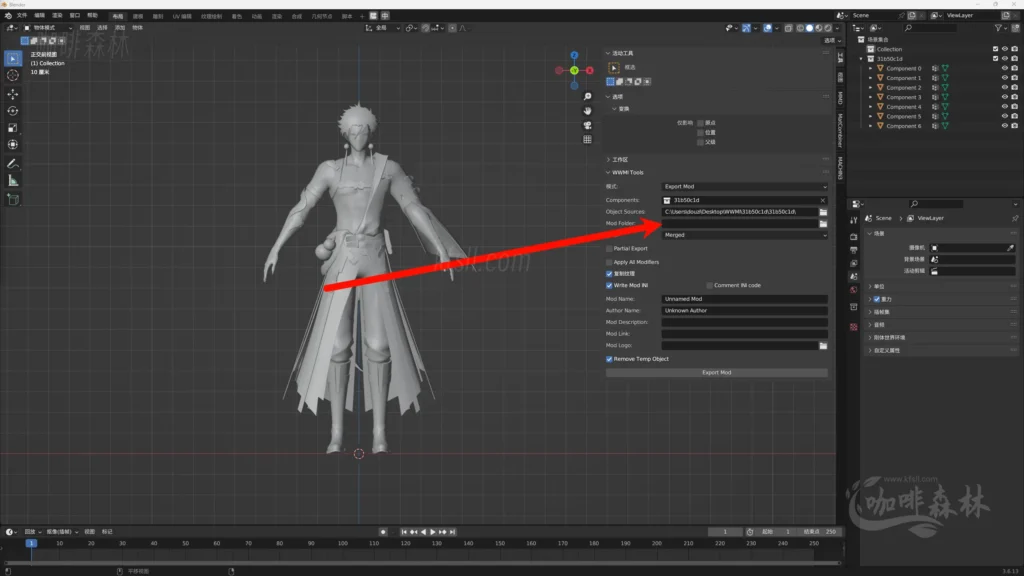Enable Apply All Modifiers checkbox
This screenshot has height=576, width=1024.
point(610,262)
